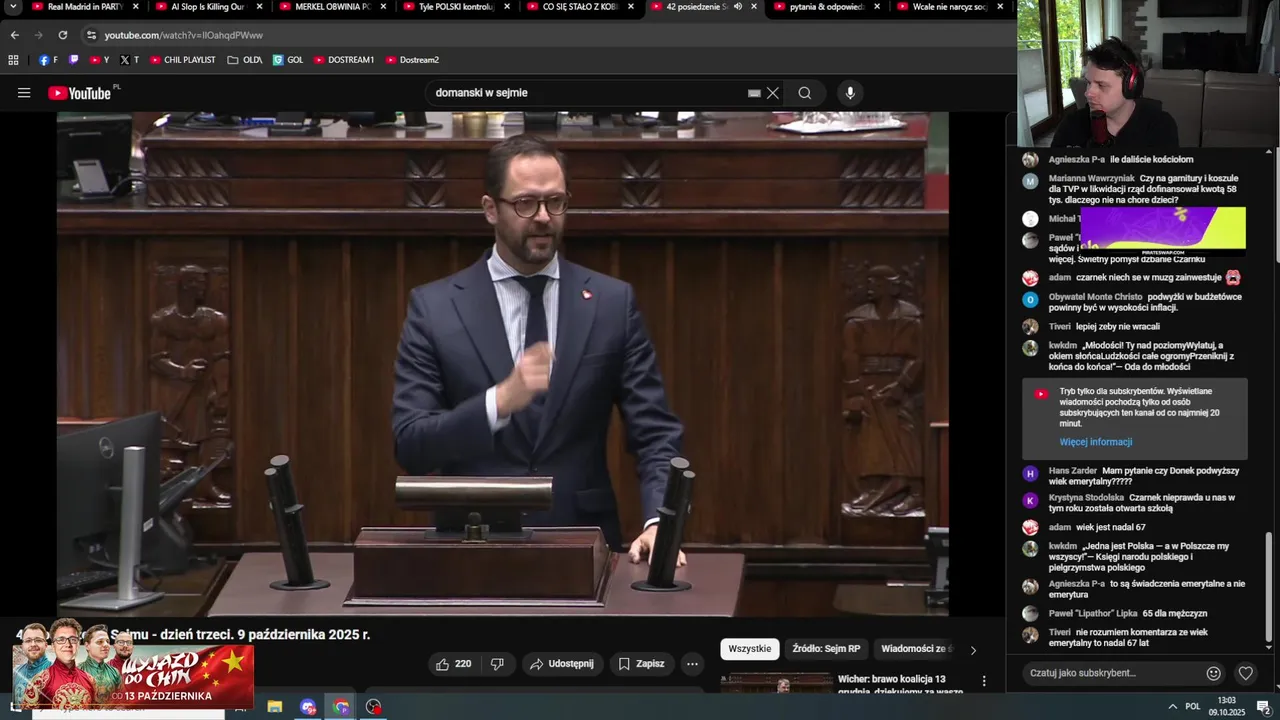The height and width of the screenshot is (720, 1280).
Task: Open the on-screen keyboard icon in search box
Action: click(754, 93)
